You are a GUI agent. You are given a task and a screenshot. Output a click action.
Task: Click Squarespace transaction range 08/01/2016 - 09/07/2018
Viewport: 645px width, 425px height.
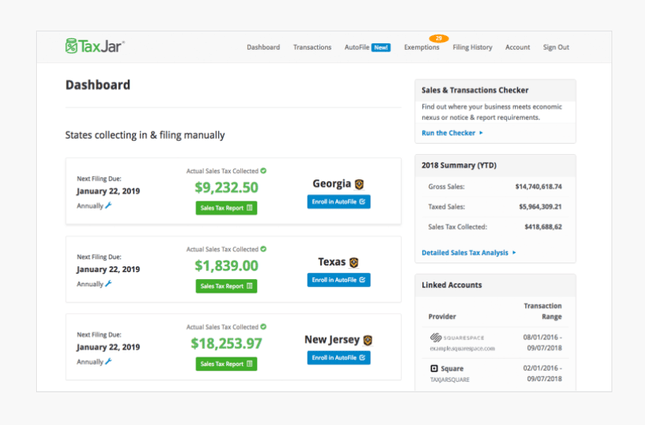pyautogui.click(x=542, y=342)
